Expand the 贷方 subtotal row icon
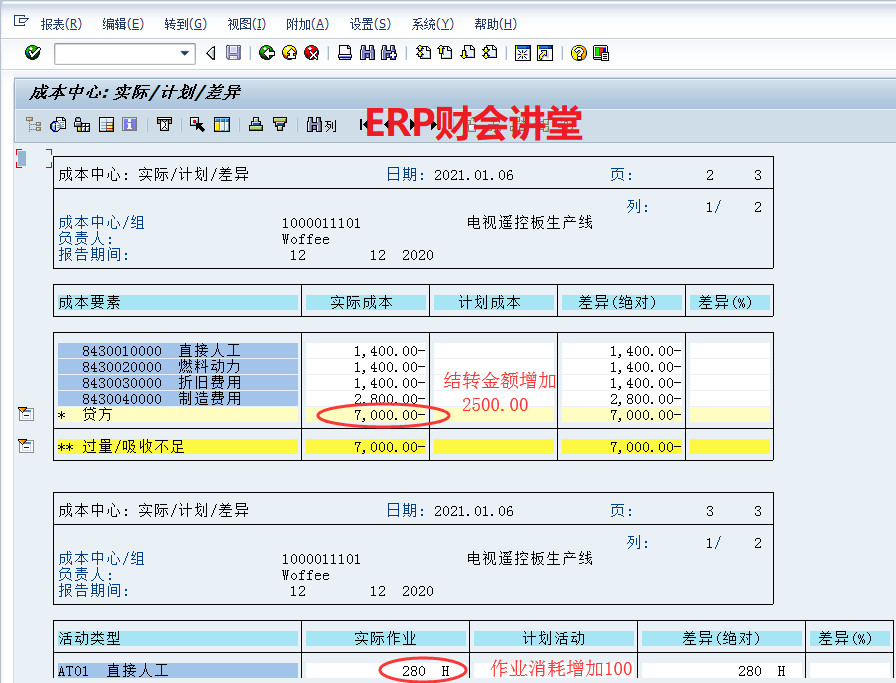Image resolution: width=896 pixels, height=683 pixels. (x=25, y=414)
